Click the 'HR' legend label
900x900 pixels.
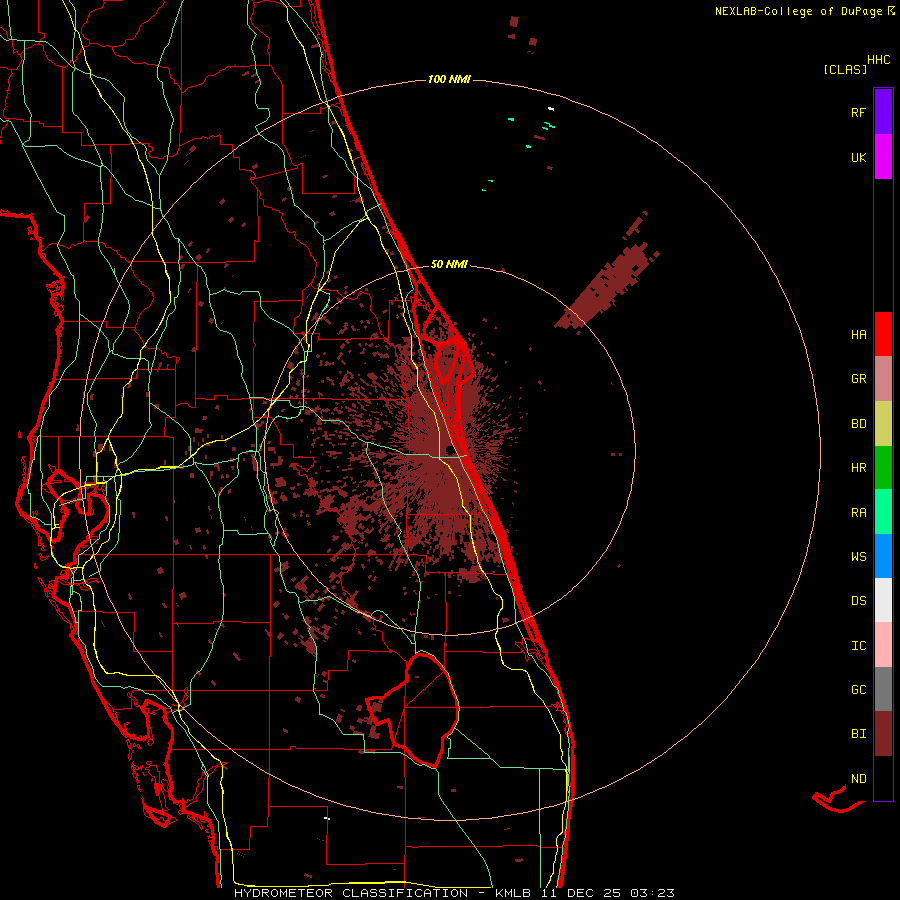(x=858, y=468)
